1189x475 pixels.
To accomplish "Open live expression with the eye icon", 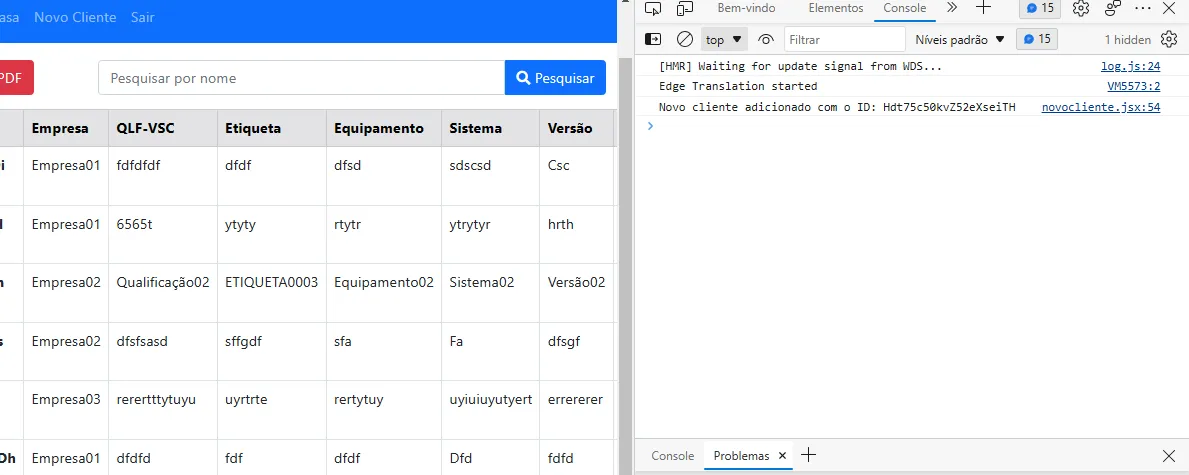I will (x=766, y=39).
